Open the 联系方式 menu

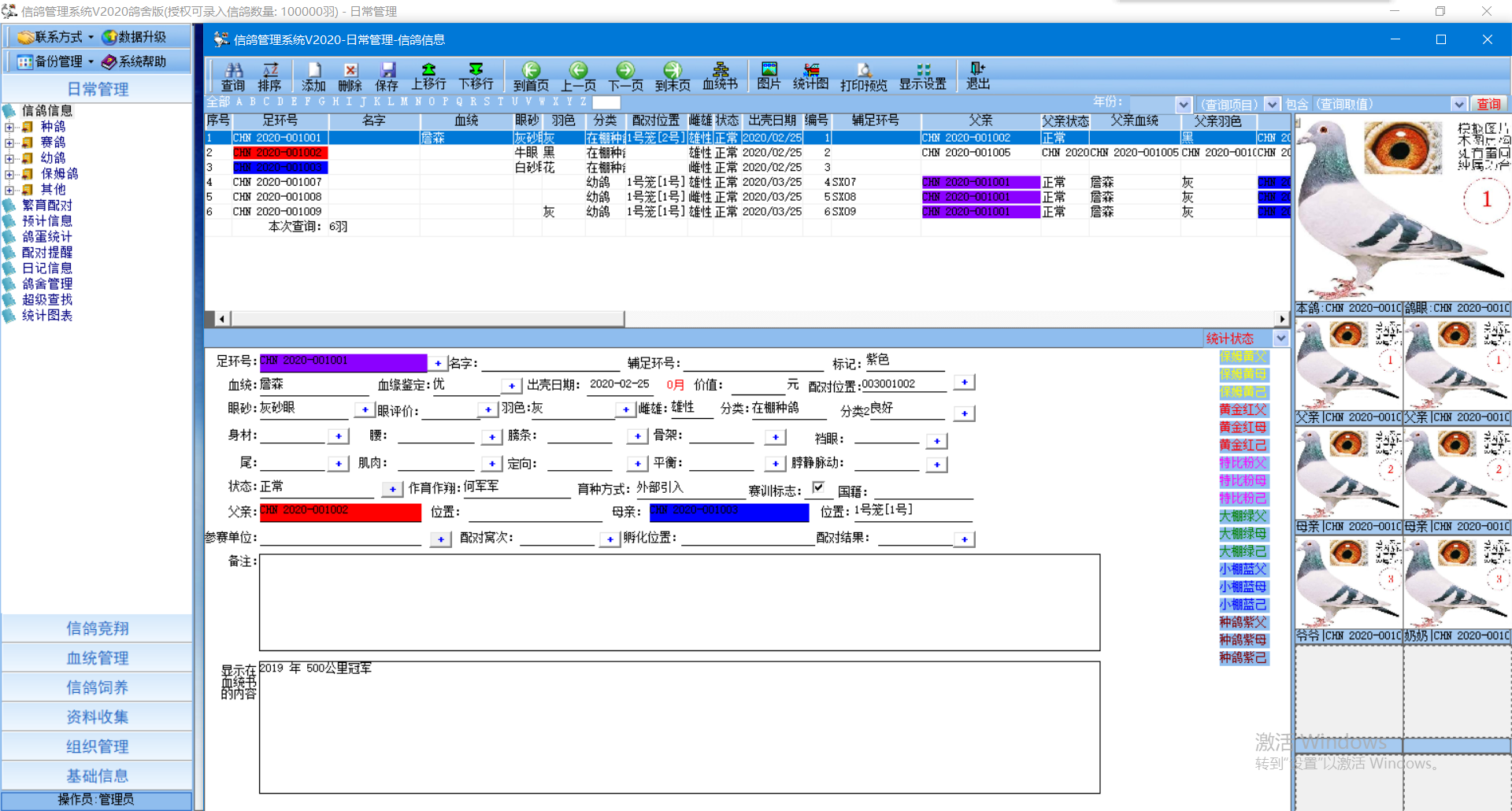(57, 37)
